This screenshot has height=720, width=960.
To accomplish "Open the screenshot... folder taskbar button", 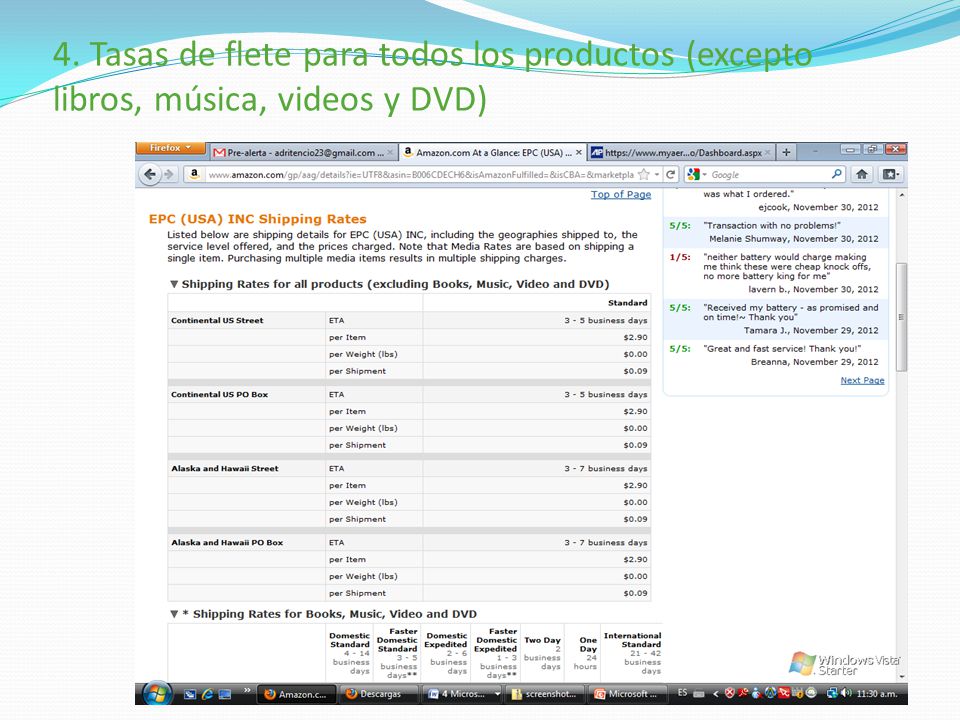I will (544, 694).
